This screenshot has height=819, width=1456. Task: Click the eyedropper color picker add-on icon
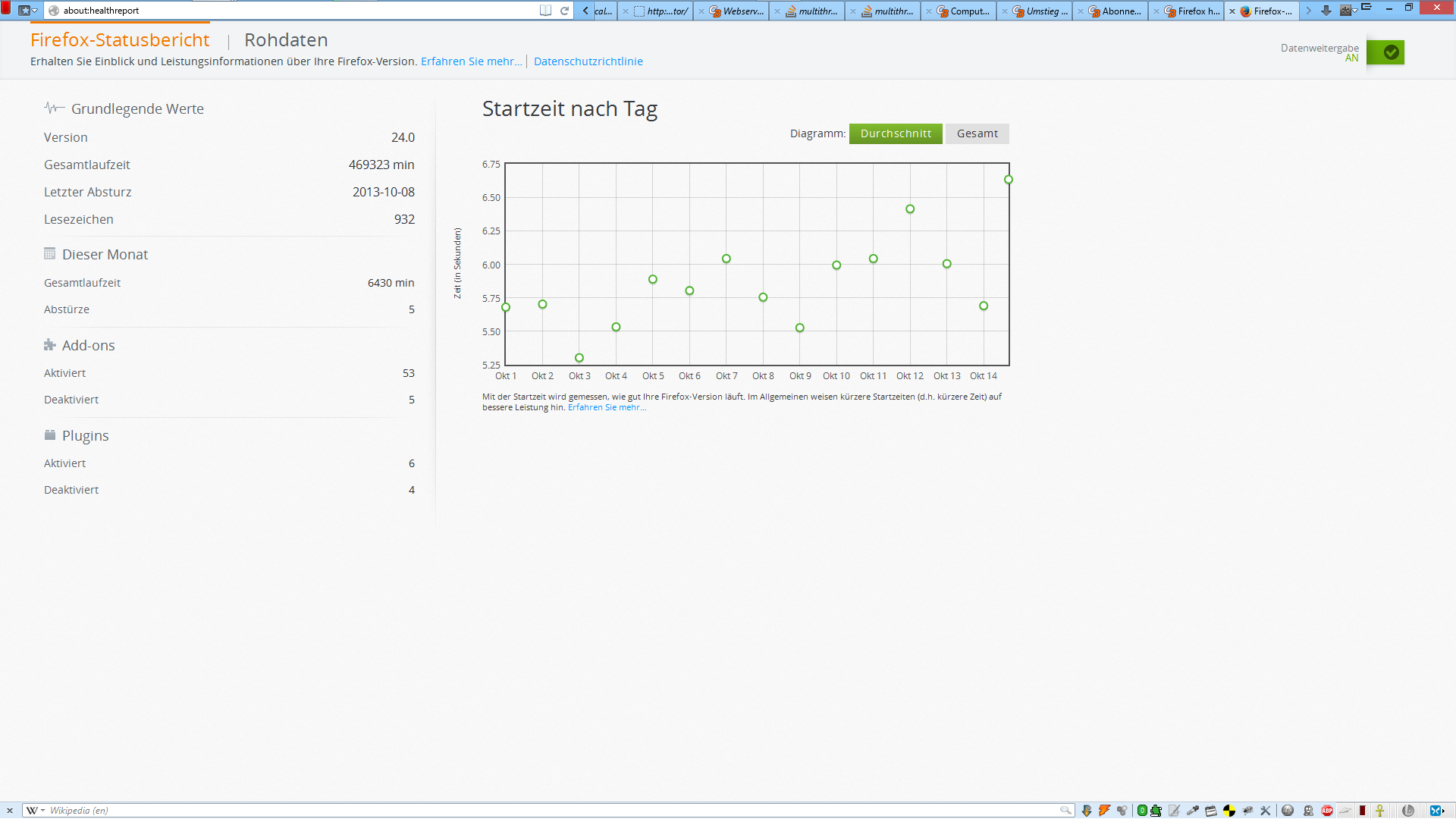(1193, 811)
